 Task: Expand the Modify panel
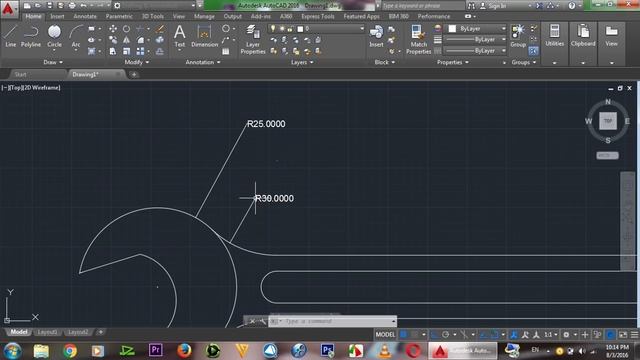[137, 62]
